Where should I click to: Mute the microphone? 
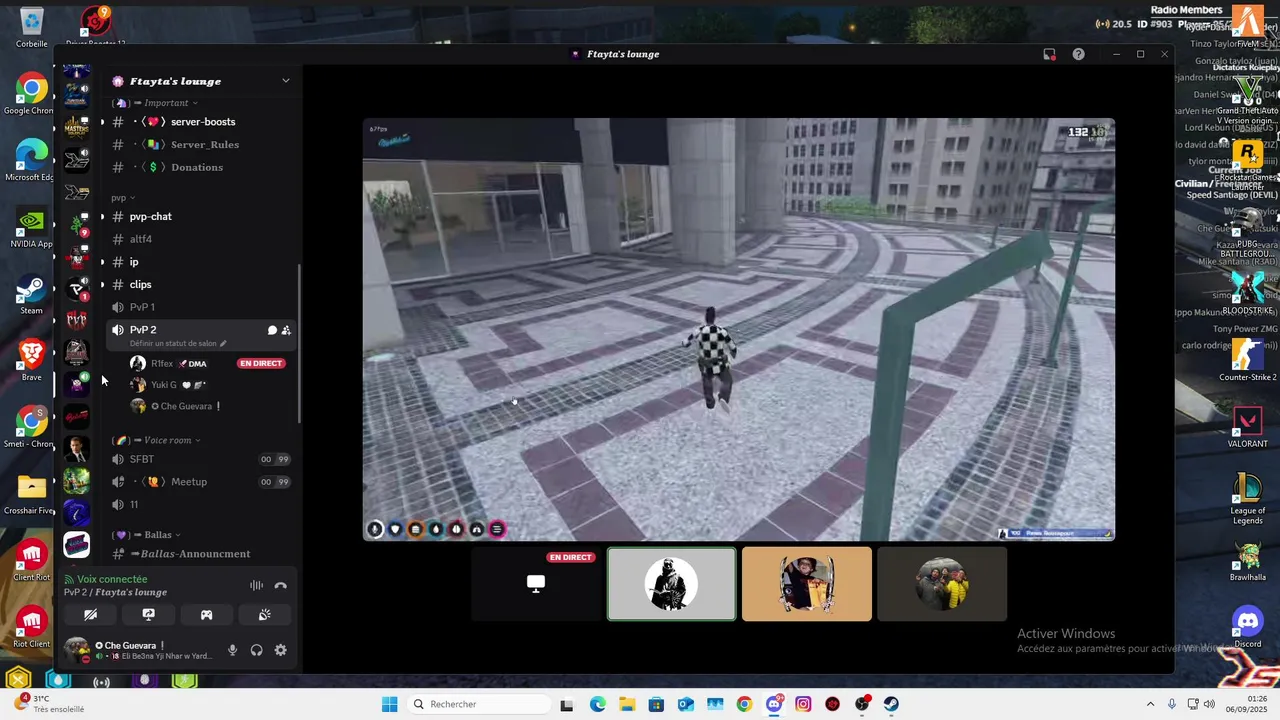coord(232,650)
